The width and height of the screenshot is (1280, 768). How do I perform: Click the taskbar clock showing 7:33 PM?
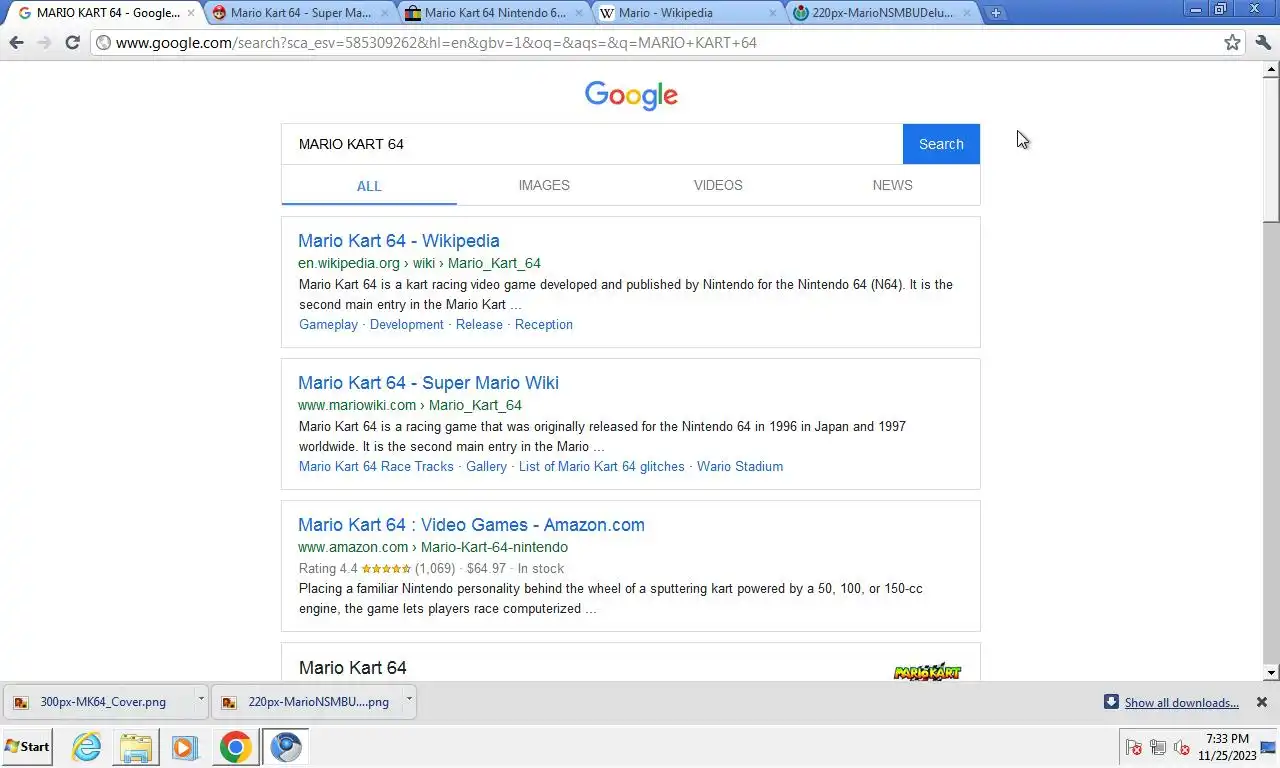tap(1227, 747)
